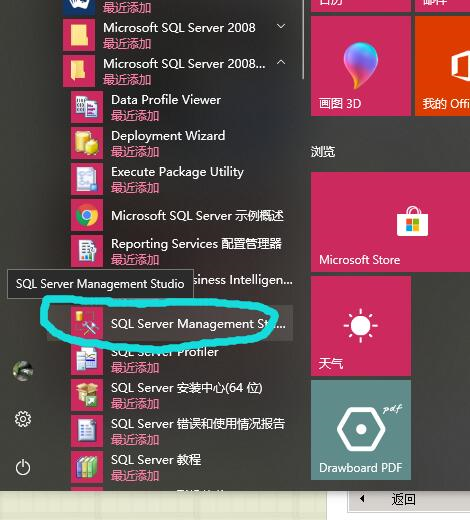Click the Microsoft SQL Server 2008 folder icon
The width and height of the screenshot is (470, 520).
tap(79, 35)
